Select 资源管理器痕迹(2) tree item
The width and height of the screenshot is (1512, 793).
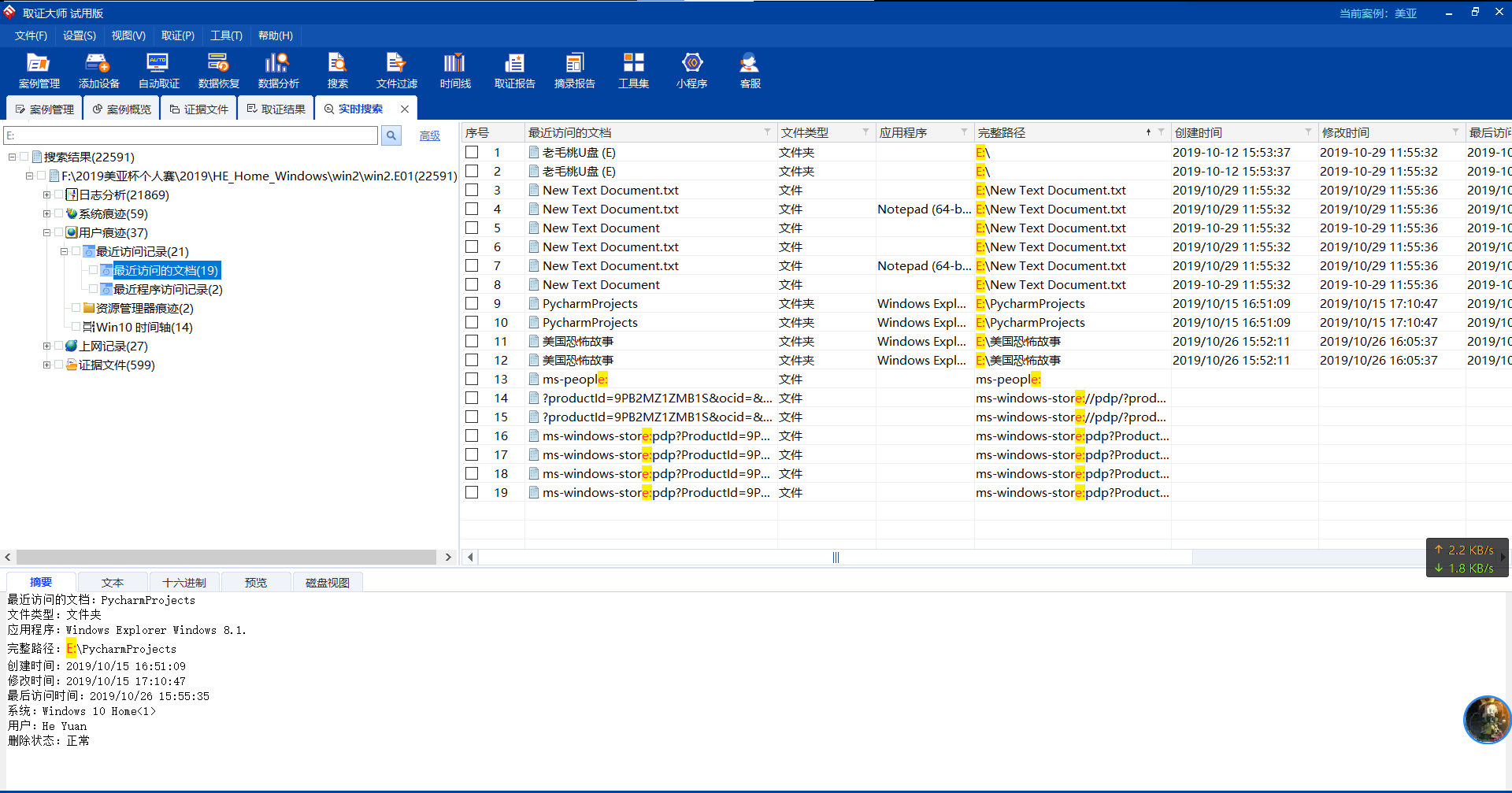pos(144,308)
